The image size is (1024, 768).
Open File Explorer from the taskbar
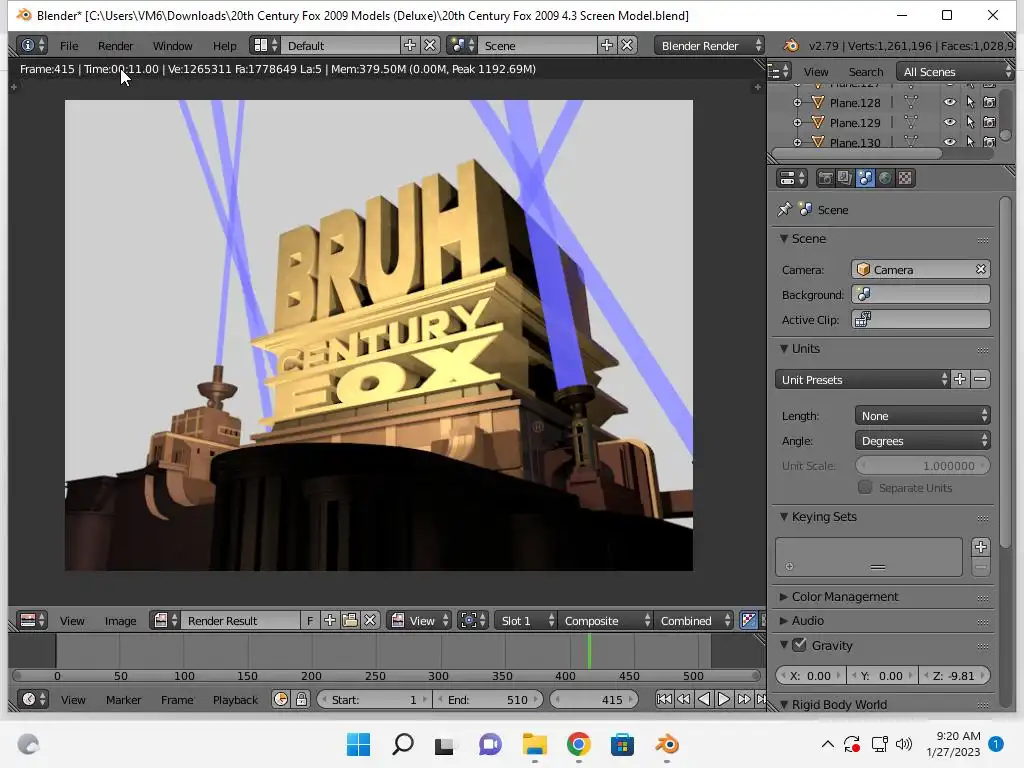(535, 744)
